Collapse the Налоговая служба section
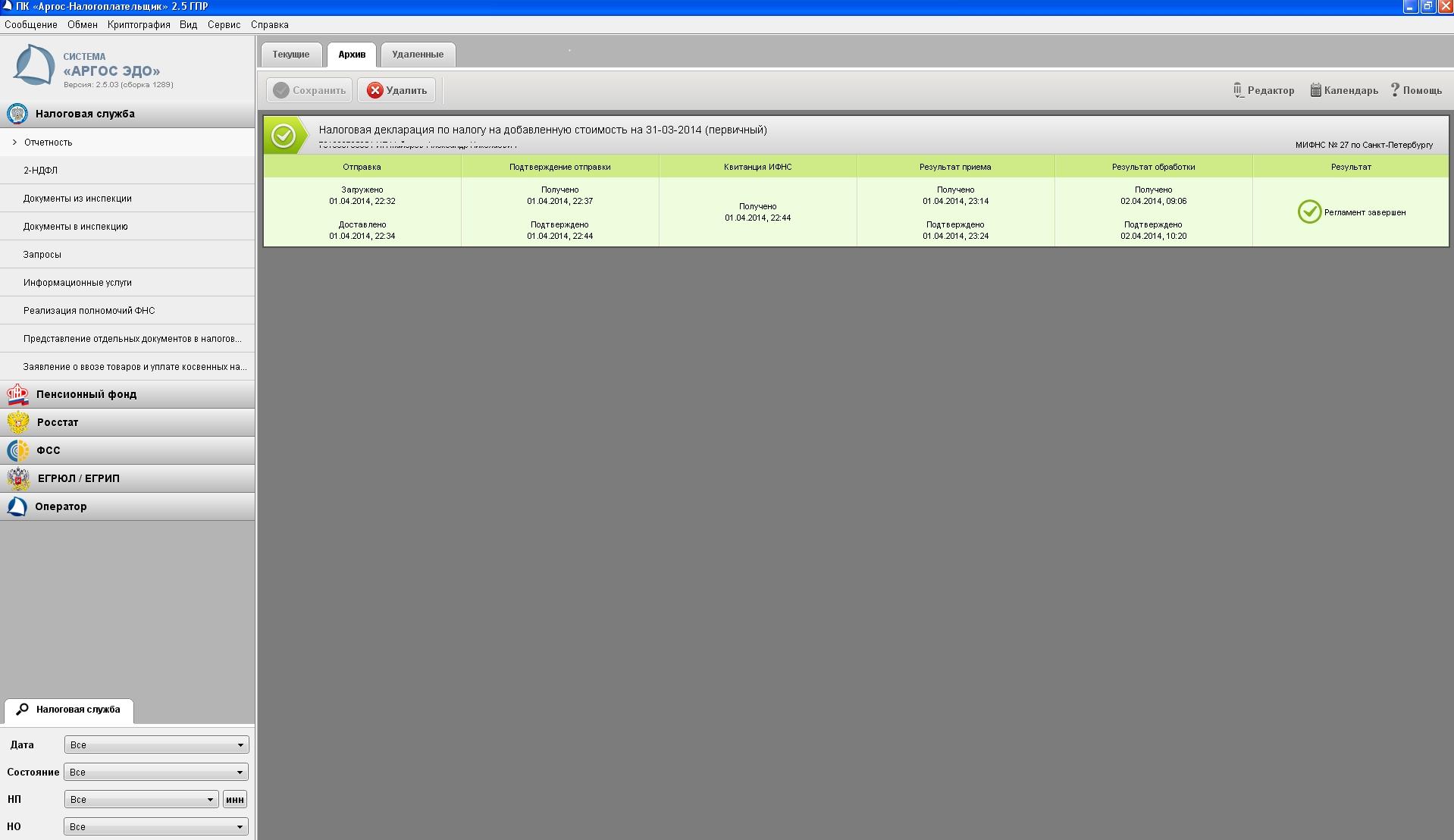 click(127, 114)
